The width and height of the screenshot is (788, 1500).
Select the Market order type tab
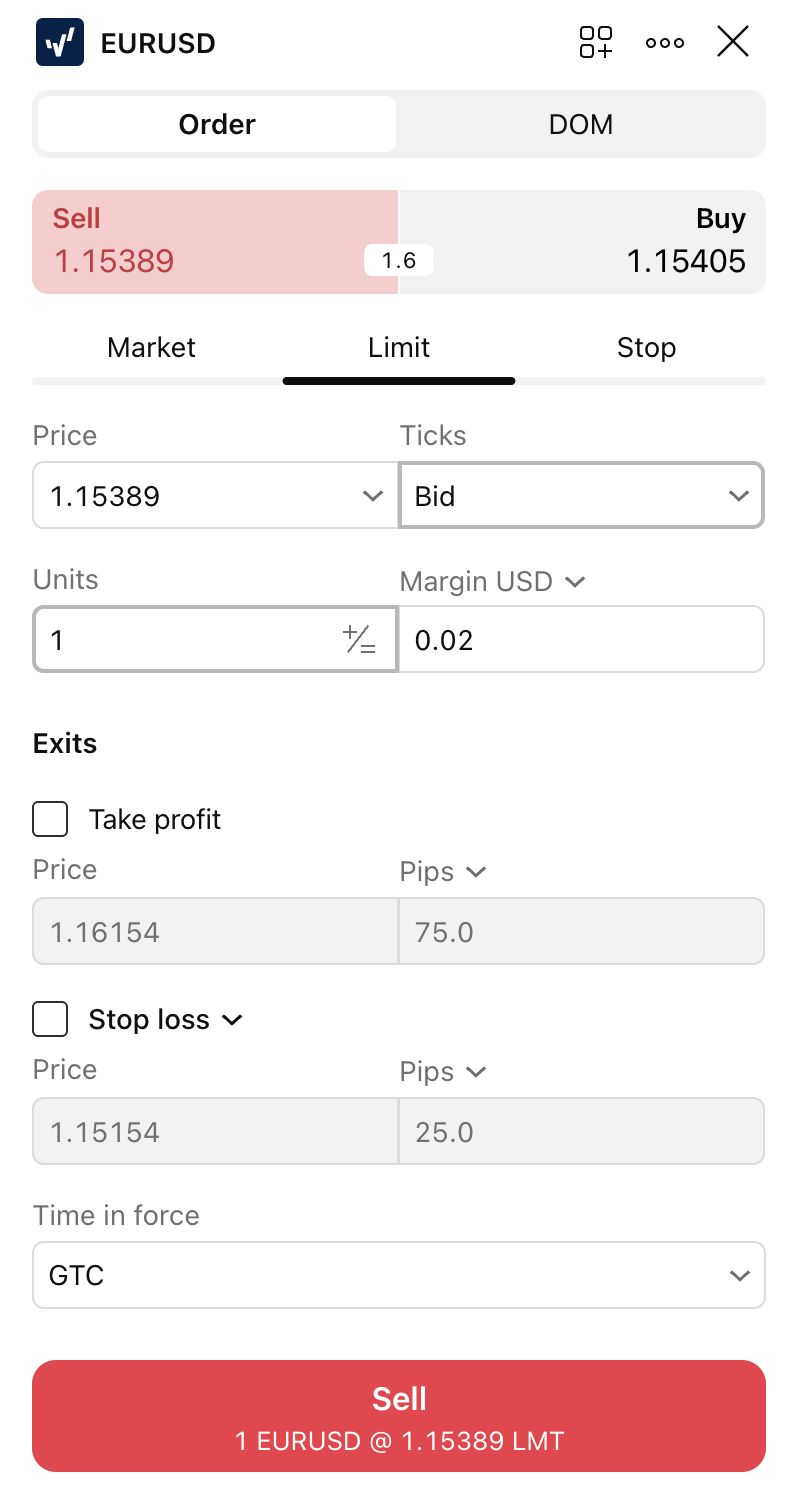pyautogui.click(x=152, y=348)
